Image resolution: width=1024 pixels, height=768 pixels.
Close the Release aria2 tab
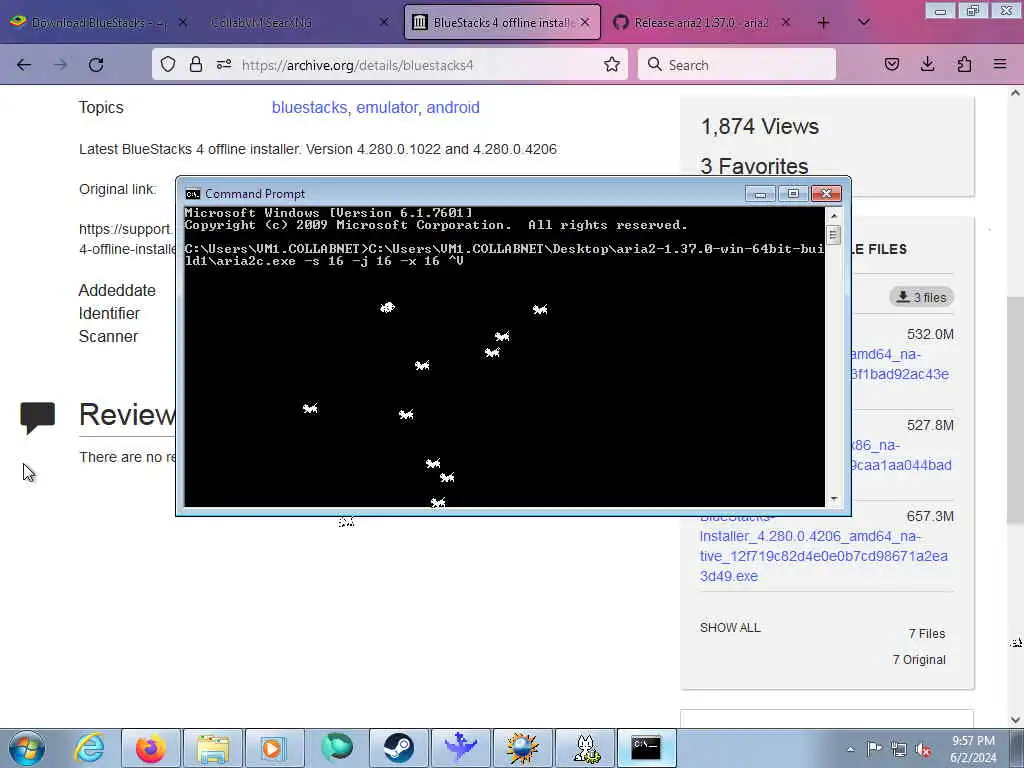(x=786, y=23)
